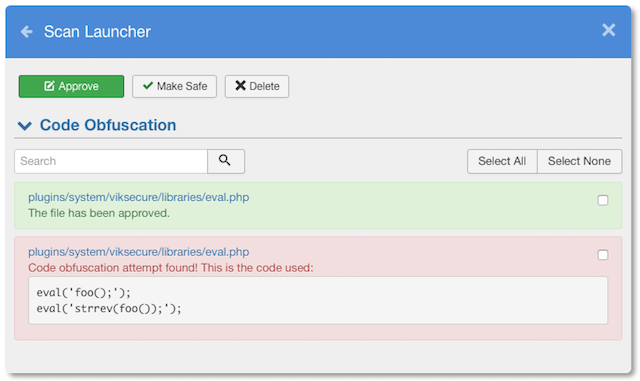
Task: Go back using the header arrow
Action: (27, 31)
